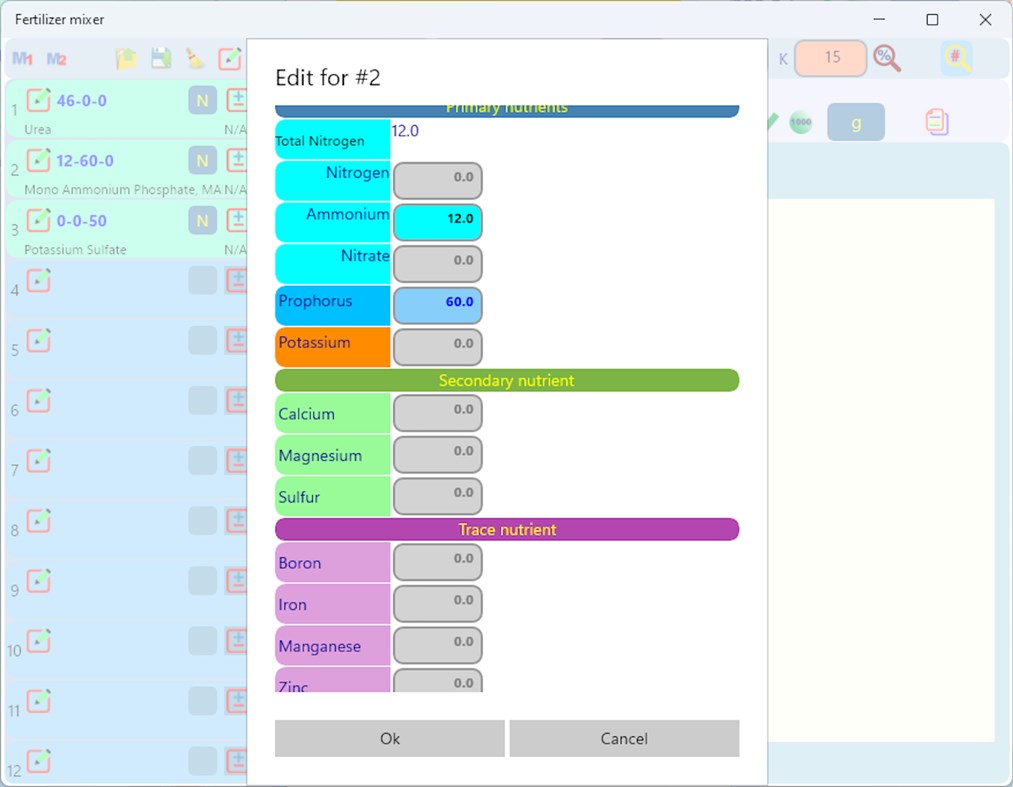Image resolution: width=1013 pixels, height=787 pixels.
Task: Toggle the N indicator on the Urea row
Action: tap(202, 100)
